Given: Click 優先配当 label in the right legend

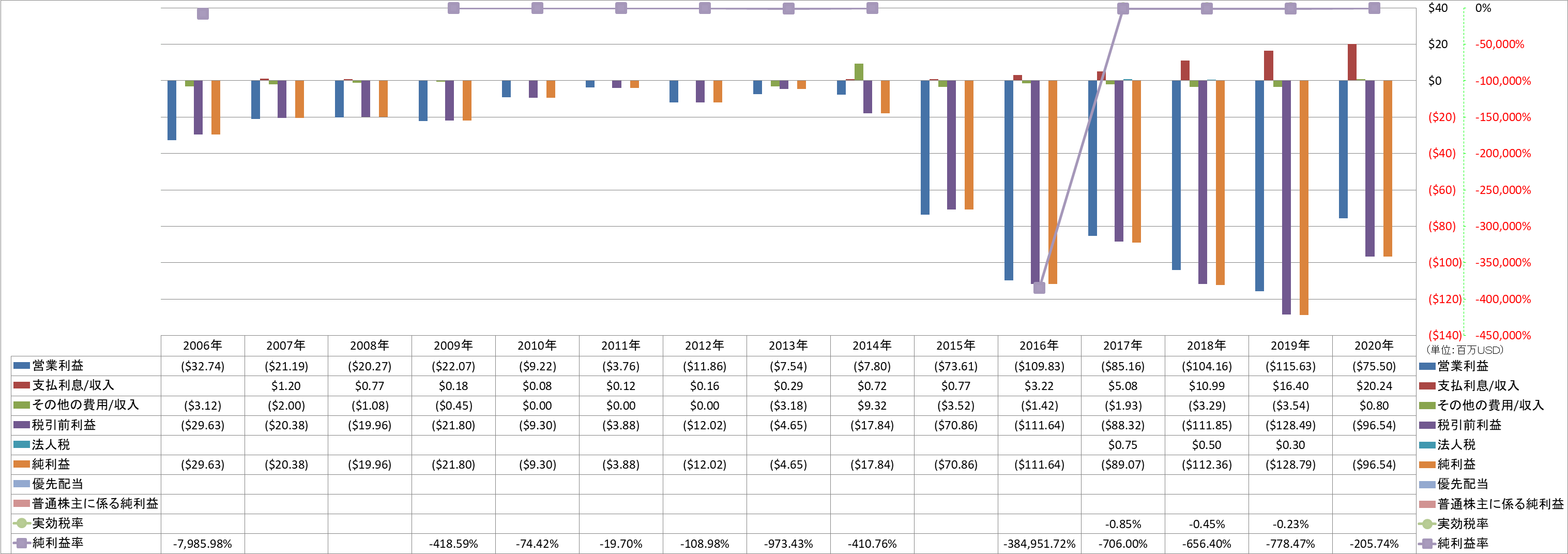Looking at the screenshot, I should point(1463,484).
